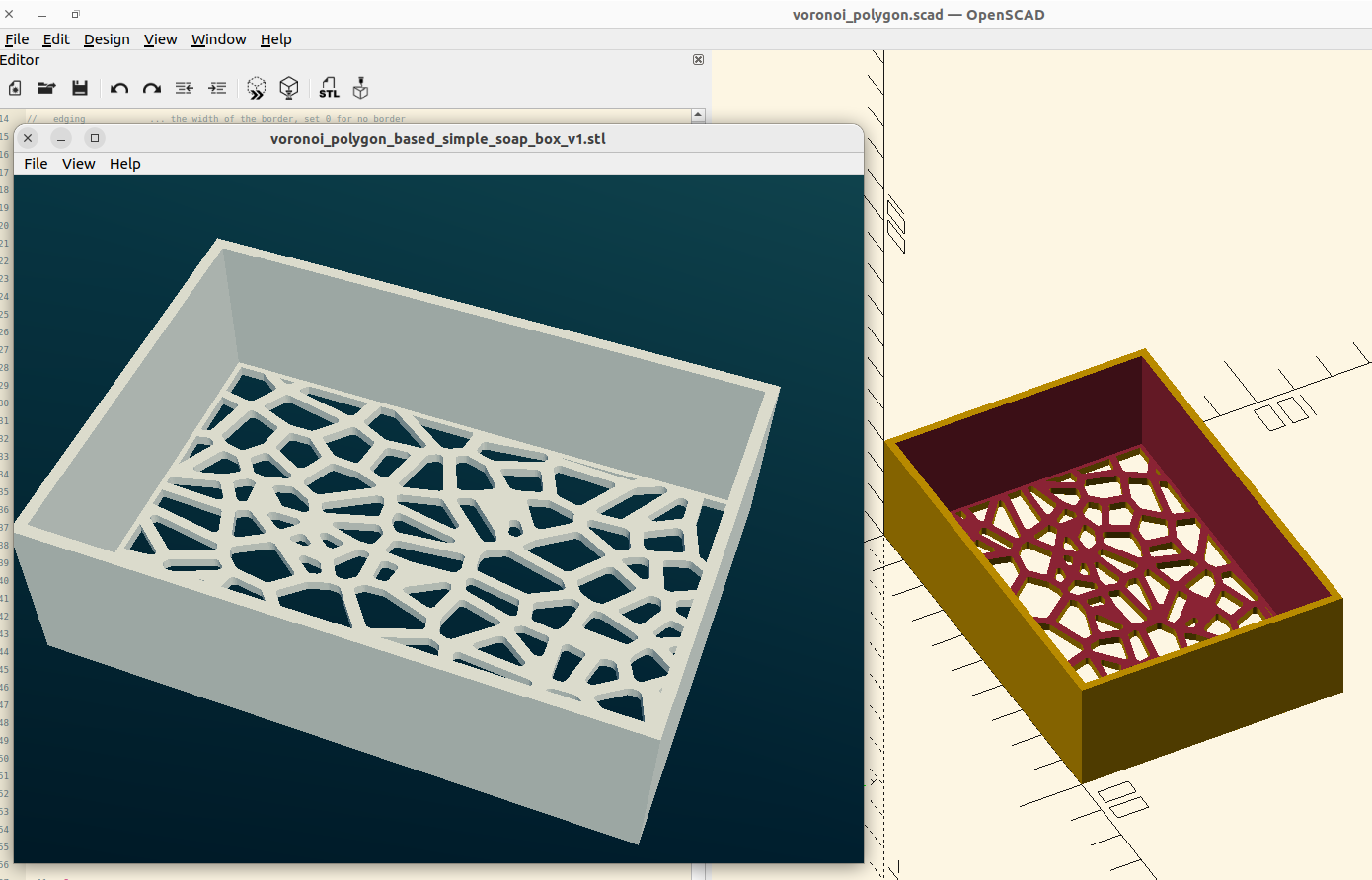Click the editor scrollbar up arrow
Viewport: 1372px width, 880px height.
click(x=698, y=115)
